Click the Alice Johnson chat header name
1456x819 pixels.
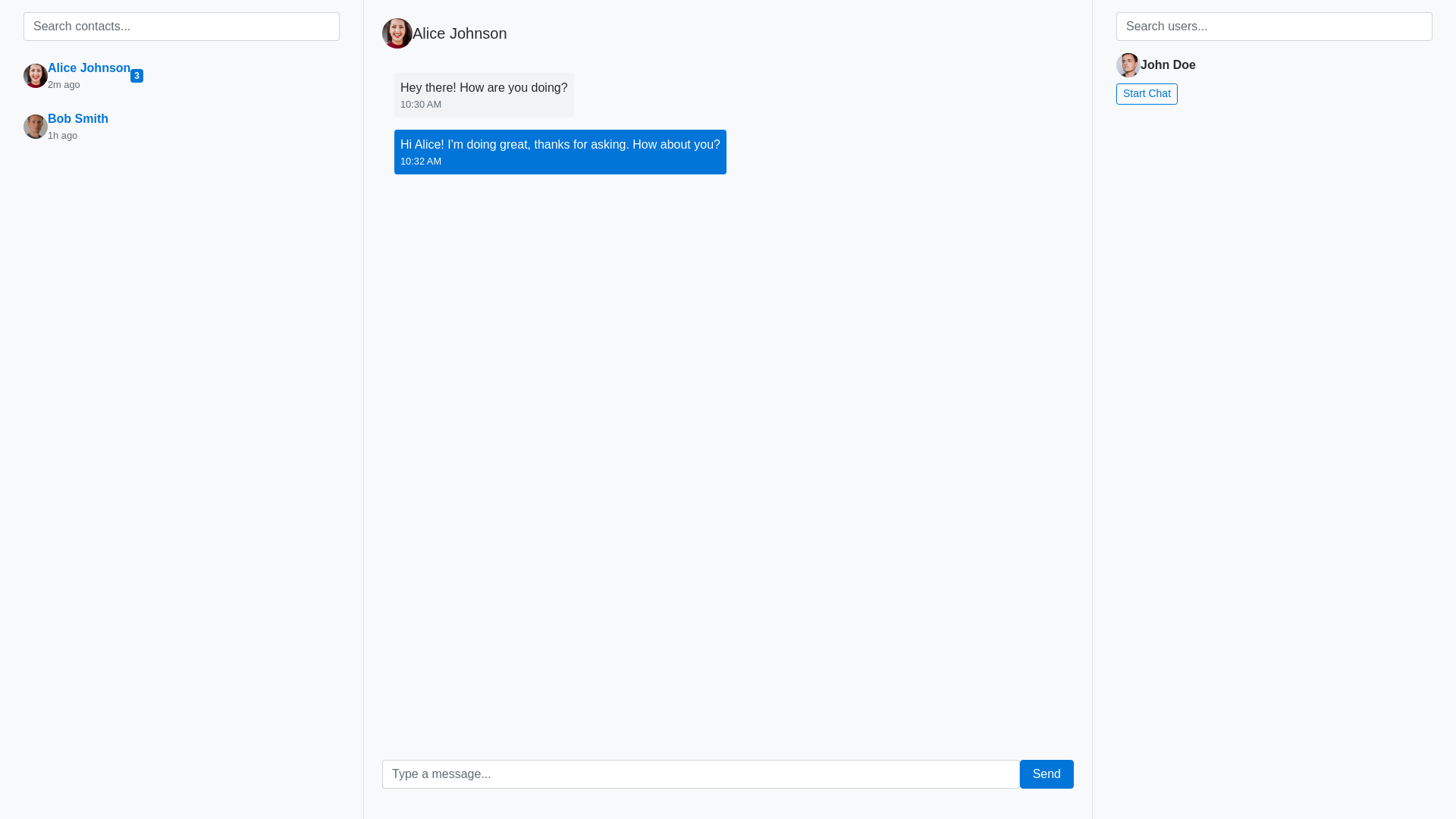[460, 33]
